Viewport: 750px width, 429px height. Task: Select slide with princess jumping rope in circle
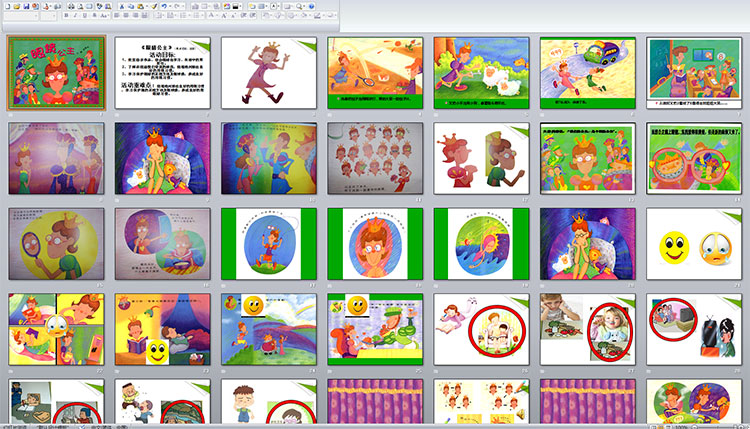click(x=269, y=244)
